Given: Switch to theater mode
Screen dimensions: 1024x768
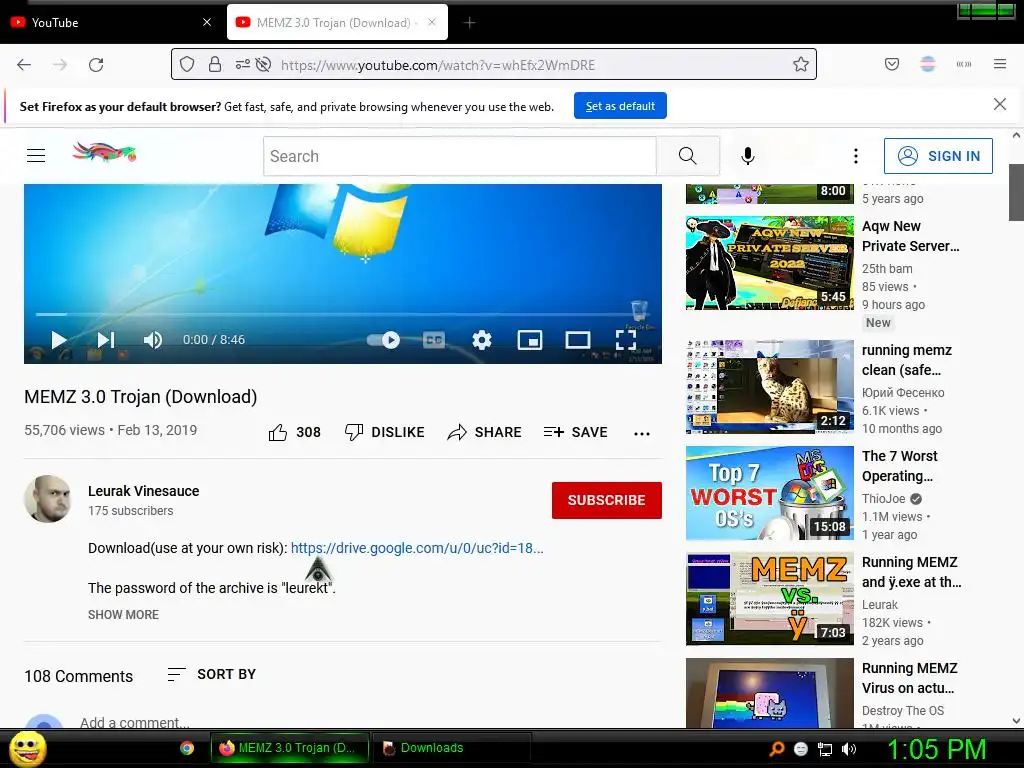Looking at the screenshot, I should (x=577, y=340).
